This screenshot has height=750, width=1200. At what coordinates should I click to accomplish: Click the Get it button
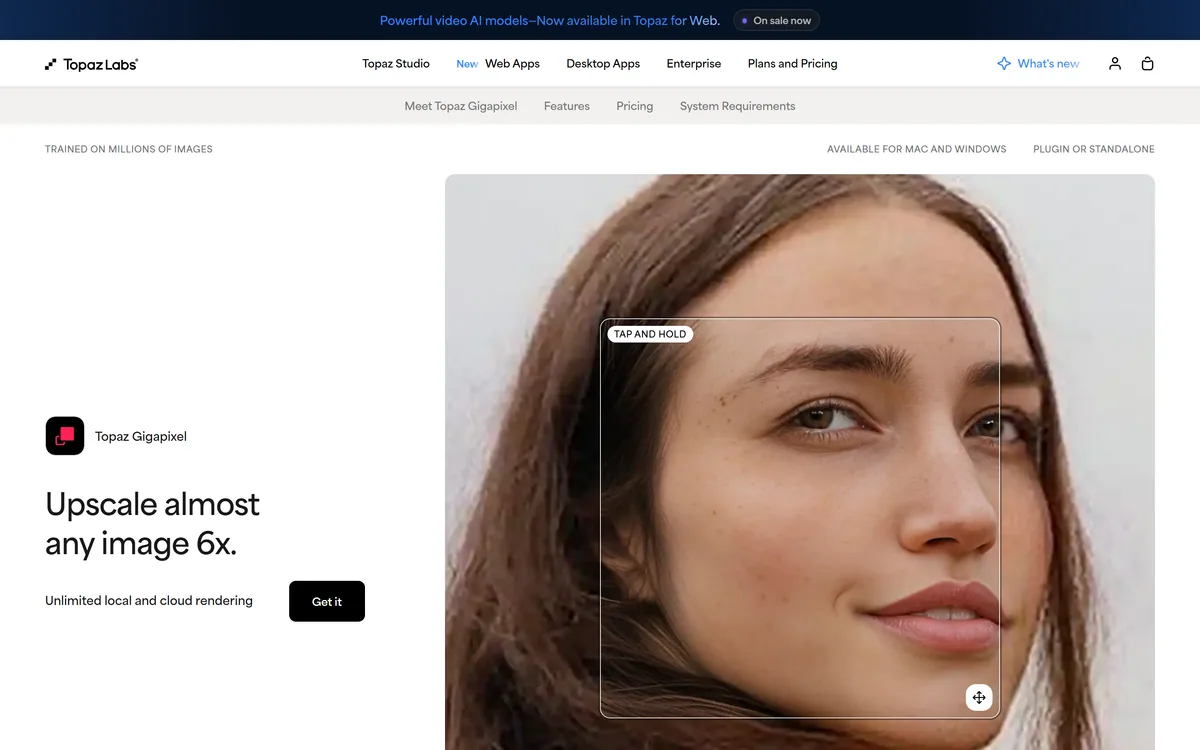click(x=327, y=601)
